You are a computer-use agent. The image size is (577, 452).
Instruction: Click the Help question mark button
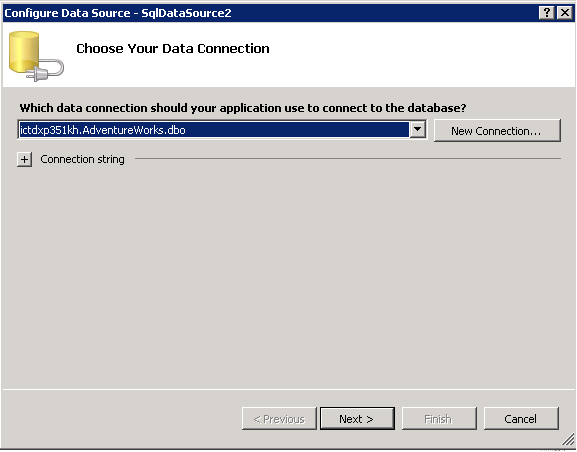click(547, 13)
